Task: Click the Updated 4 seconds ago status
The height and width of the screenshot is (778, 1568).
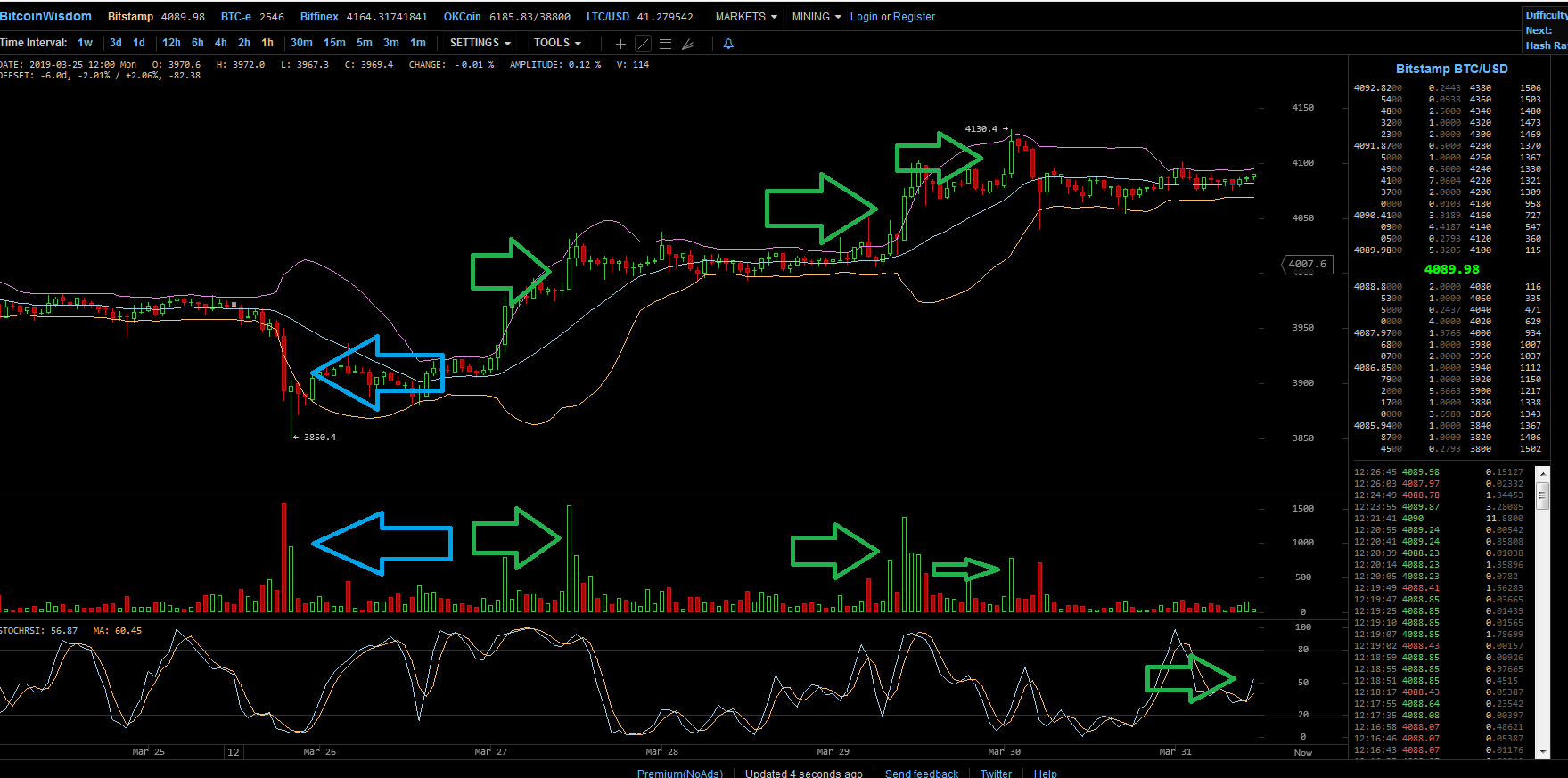Action: pyautogui.click(x=804, y=773)
